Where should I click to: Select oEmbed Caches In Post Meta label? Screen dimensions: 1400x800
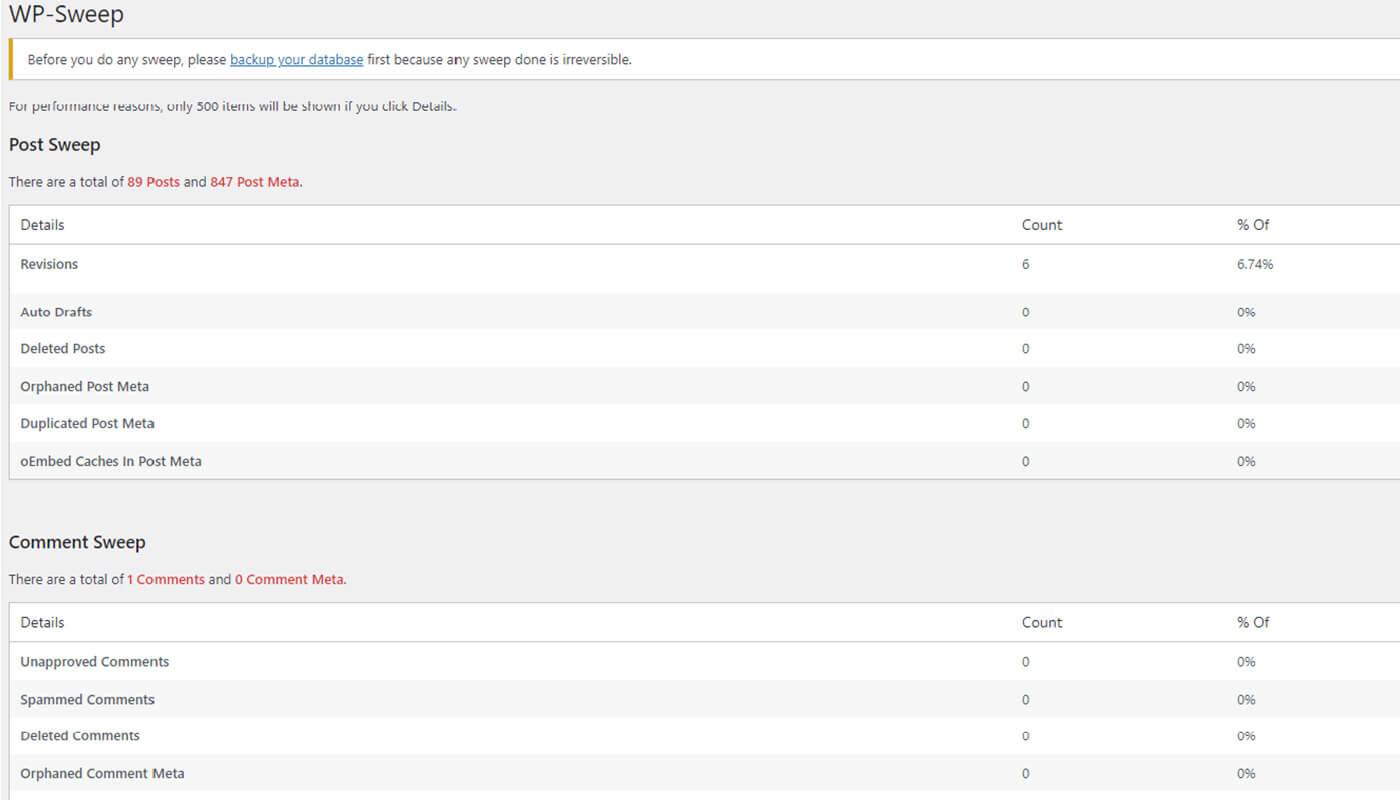(111, 461)
